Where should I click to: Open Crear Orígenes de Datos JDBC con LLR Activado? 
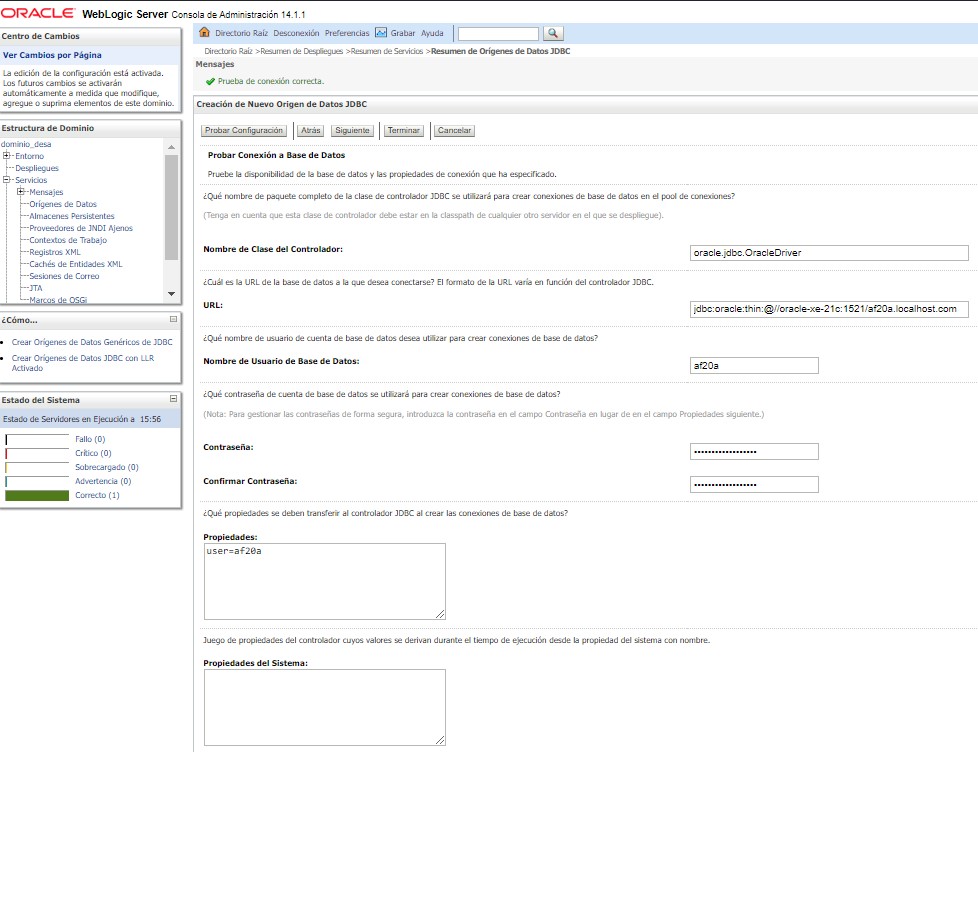pos(83,363)
